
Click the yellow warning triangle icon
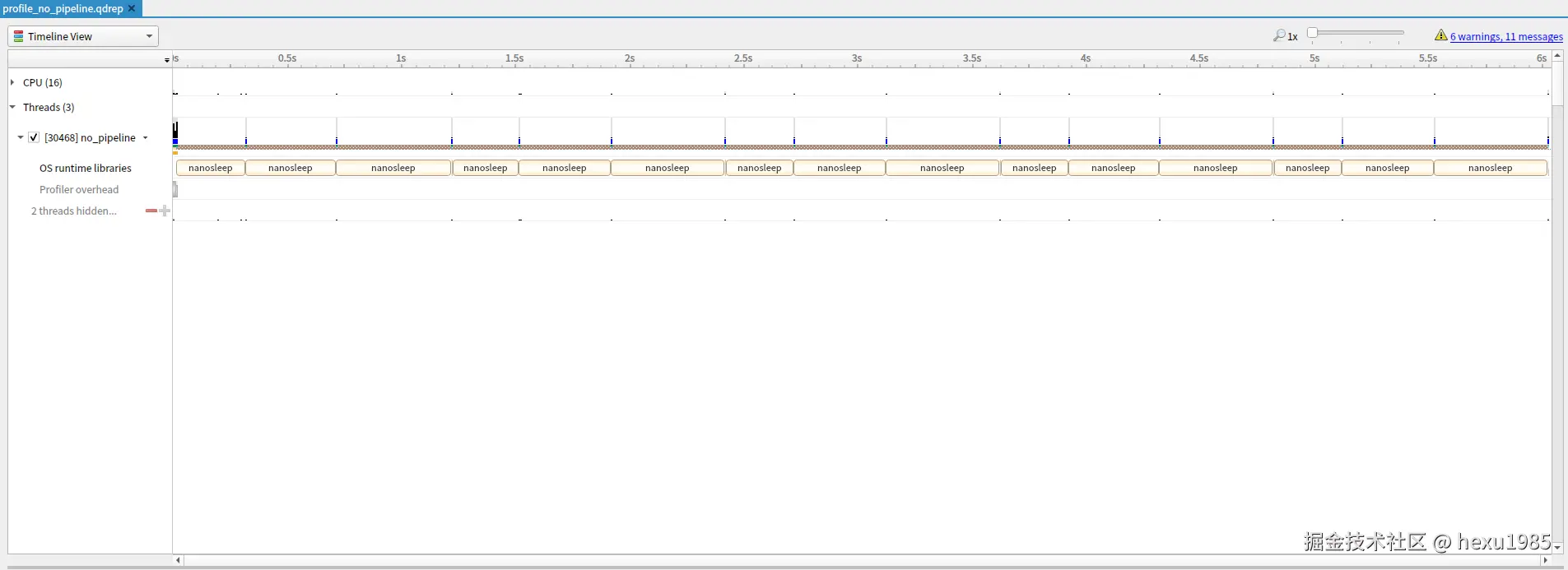tap(1440, 35)
